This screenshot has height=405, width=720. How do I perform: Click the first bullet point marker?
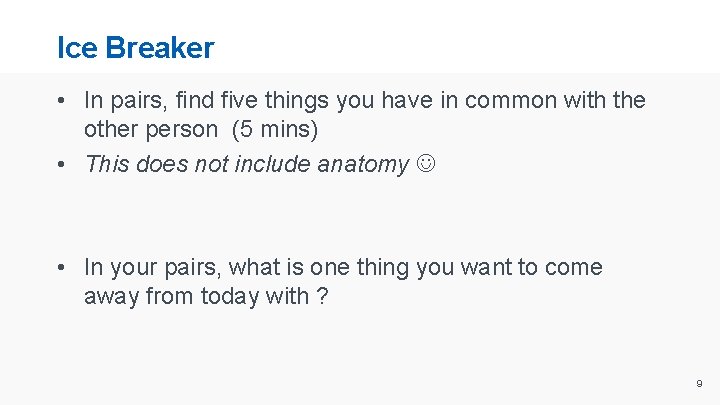(x=62, y=100)
